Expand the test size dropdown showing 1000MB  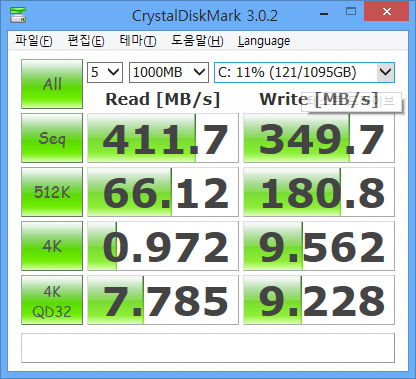pos(169,72)
